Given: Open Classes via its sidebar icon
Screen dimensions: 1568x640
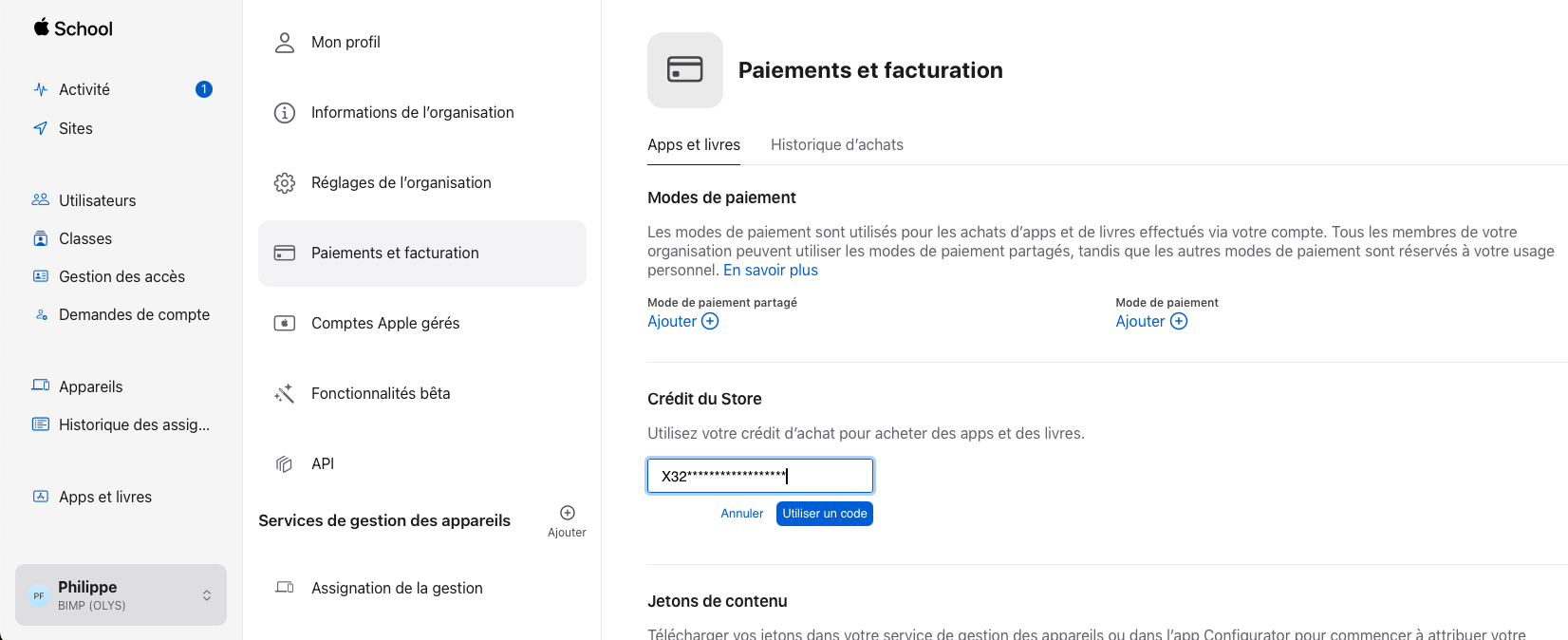Looking at the screenshot, I should (41, 238).
